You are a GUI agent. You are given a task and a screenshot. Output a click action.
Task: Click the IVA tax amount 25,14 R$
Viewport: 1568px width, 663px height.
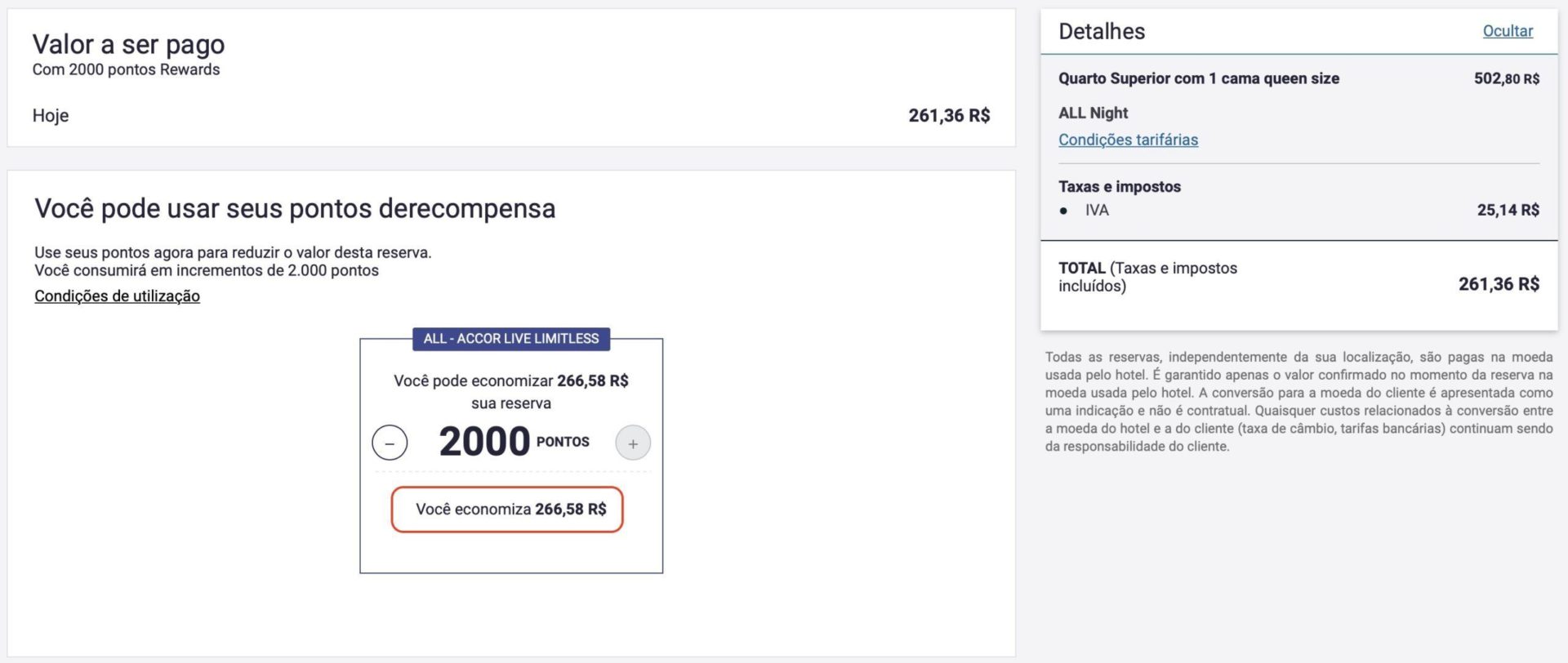(x=1508, y=210)
